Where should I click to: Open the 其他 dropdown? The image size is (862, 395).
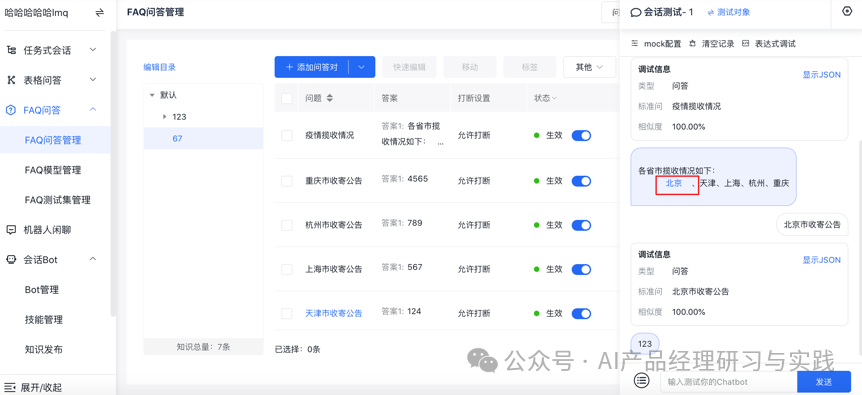click(x=589, y=67)
